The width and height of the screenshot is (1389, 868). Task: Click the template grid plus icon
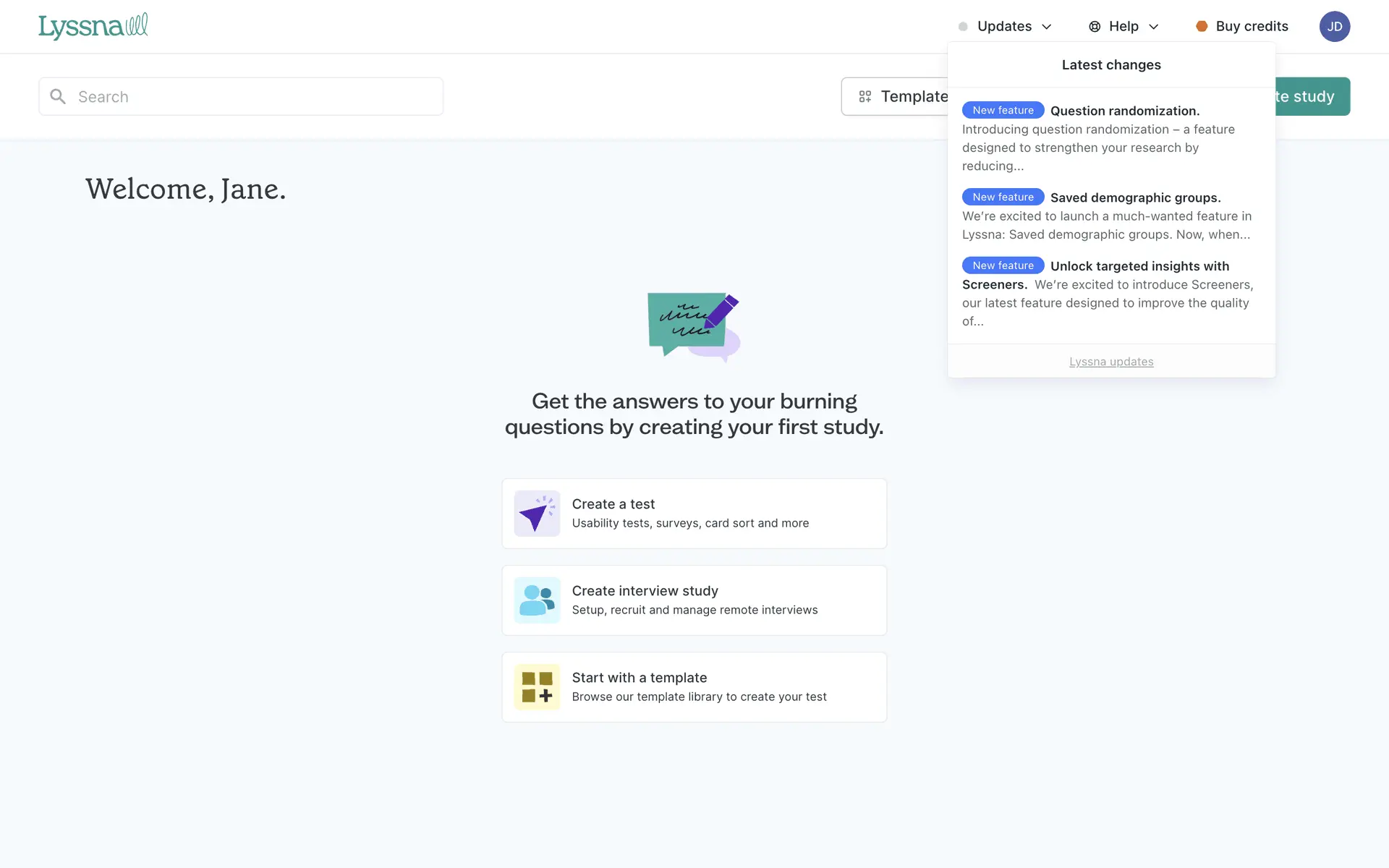coord(537,687)
